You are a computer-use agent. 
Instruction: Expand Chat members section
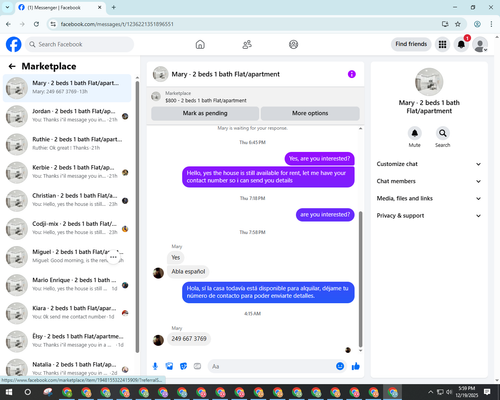tap(429, 181)
